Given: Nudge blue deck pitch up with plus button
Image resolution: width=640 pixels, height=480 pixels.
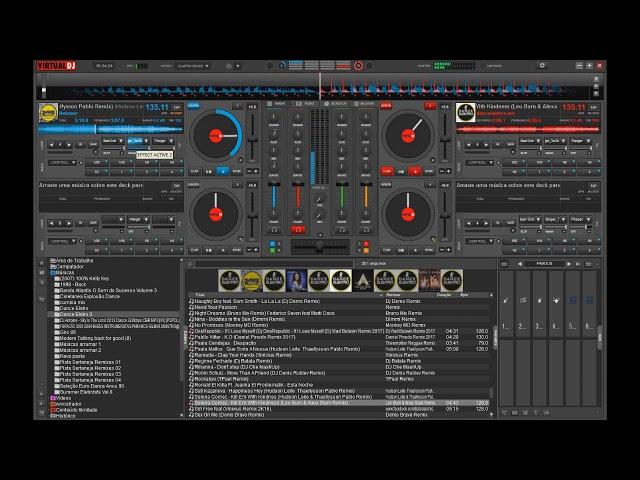Looking at the screenshot, I should (x=256, y=171).
